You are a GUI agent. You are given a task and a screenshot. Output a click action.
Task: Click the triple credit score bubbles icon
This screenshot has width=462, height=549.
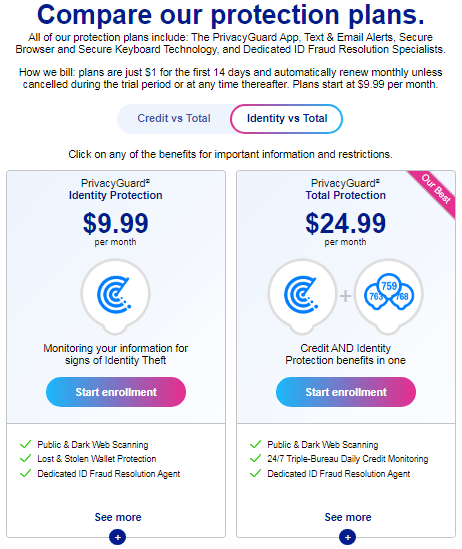(x=388, y=295)
